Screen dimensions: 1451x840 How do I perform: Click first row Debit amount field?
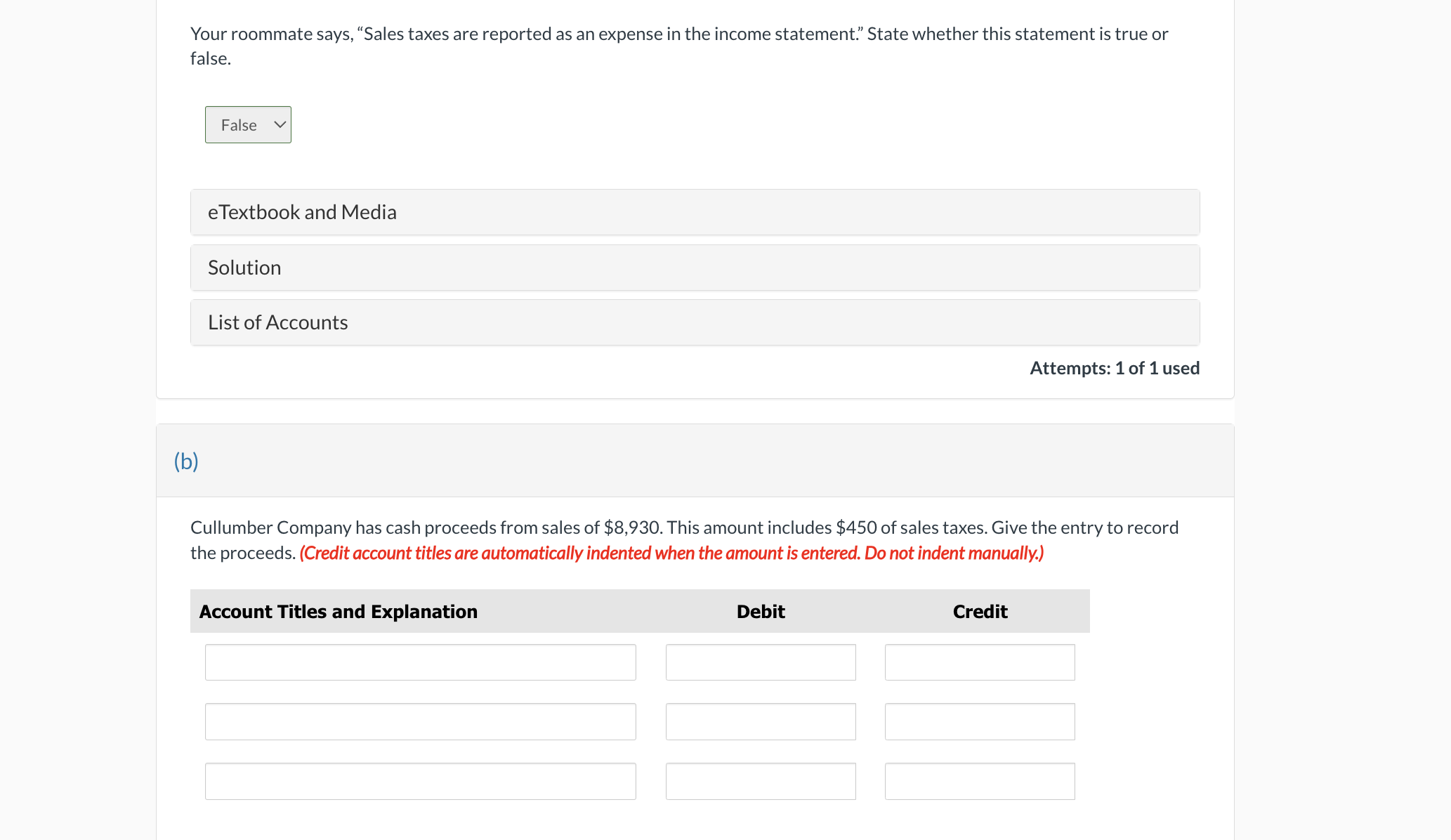[x=760, y=662]
